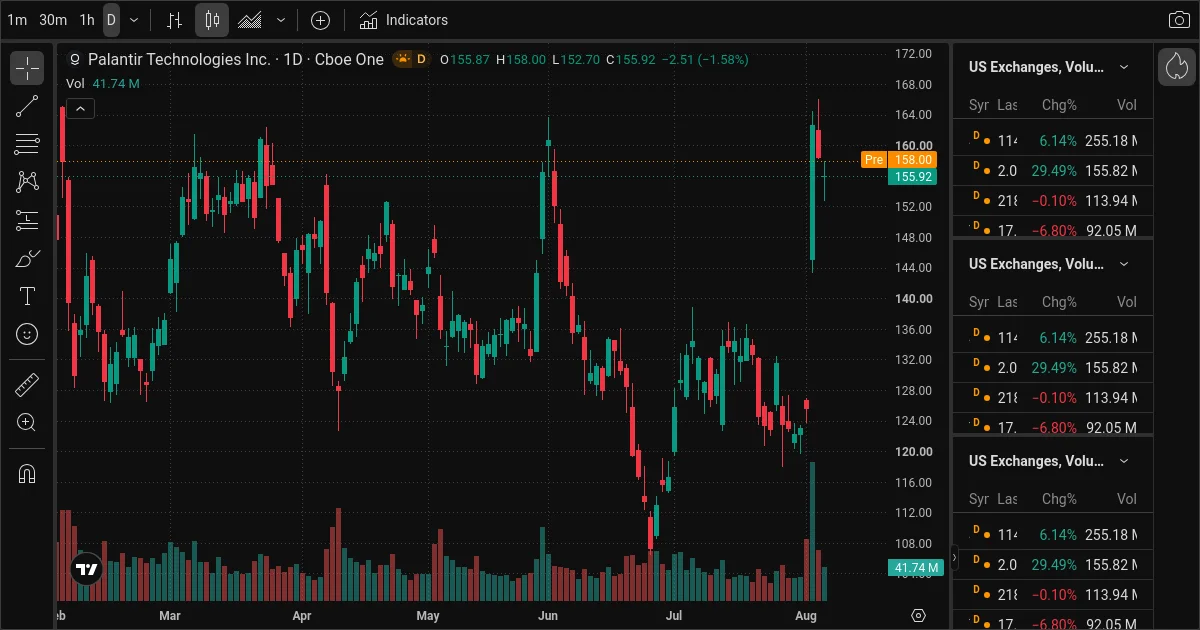
Task: Select the trend line drawing tool
Action: pyautogui.click(x=27, y=106)
